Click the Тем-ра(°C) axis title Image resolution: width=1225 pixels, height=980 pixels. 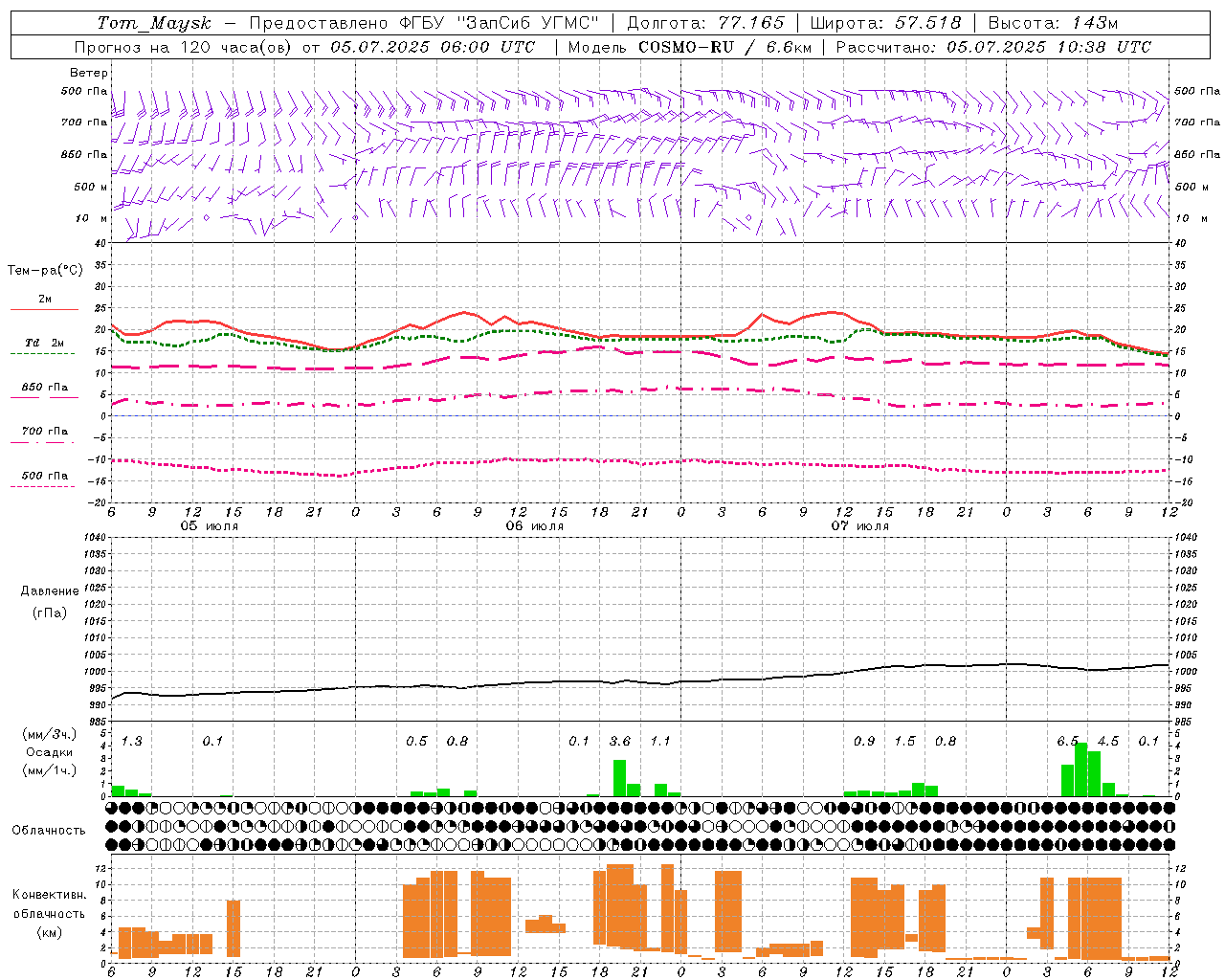(x=45, y=271)
